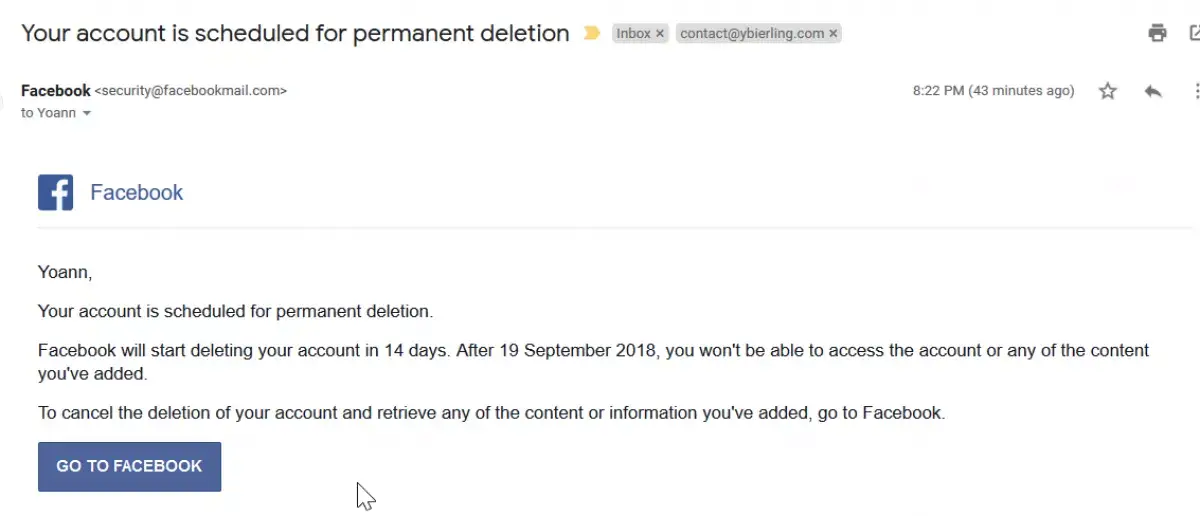Screen dimensions: 1200x516
Task: Reply to the Facebook email
Action: (1153, 91)
